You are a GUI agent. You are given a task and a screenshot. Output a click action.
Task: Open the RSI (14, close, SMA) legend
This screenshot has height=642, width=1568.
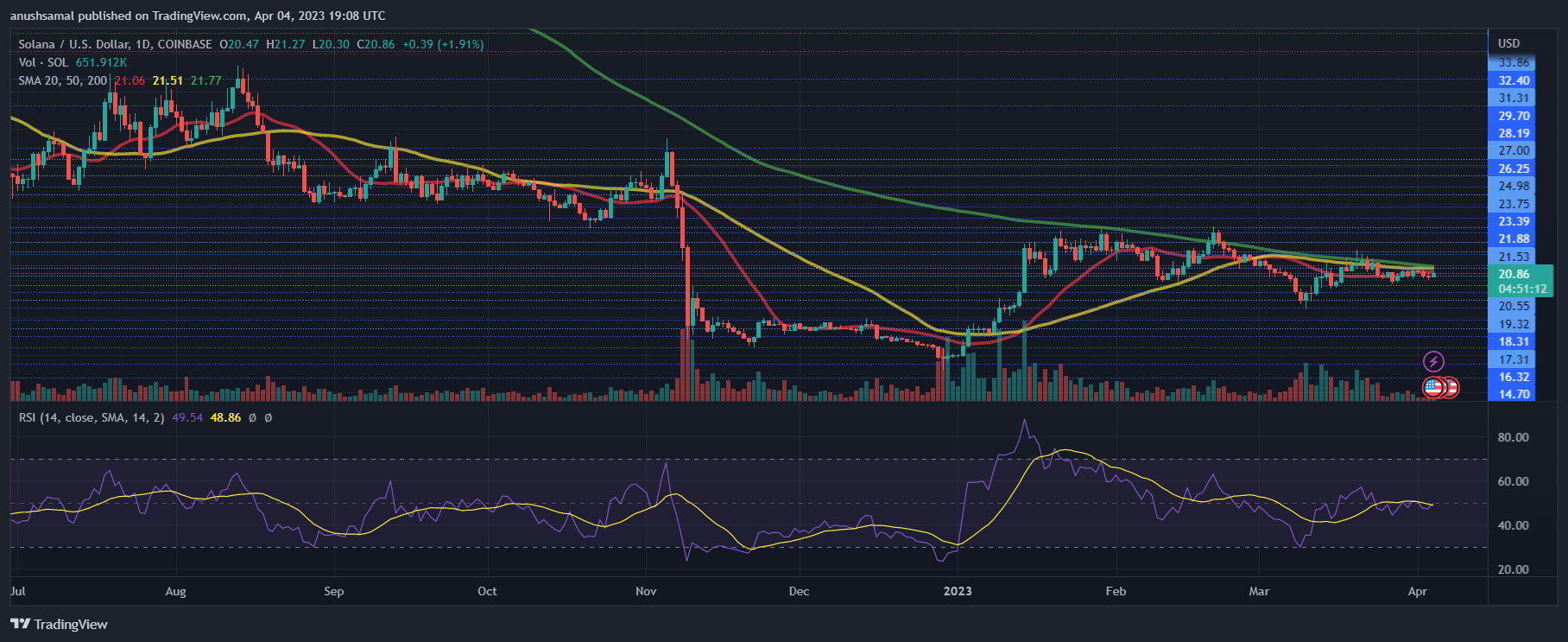(92, 417)
